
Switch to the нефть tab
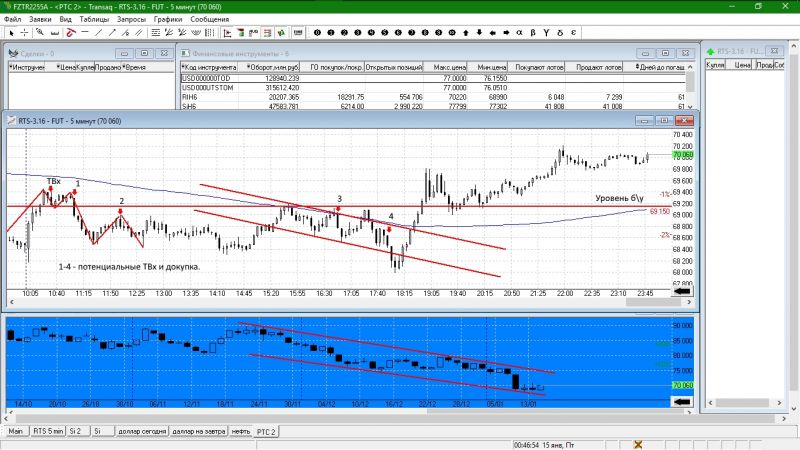pyautogui.click(x=241, y=431)
